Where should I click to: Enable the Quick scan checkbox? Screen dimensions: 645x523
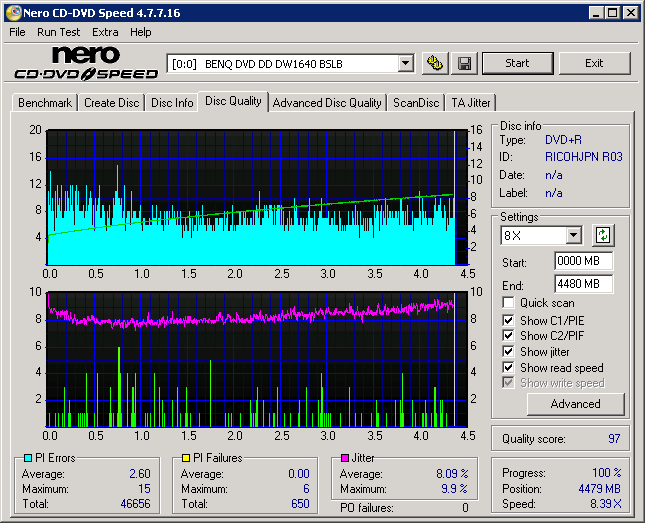point(509,303)
